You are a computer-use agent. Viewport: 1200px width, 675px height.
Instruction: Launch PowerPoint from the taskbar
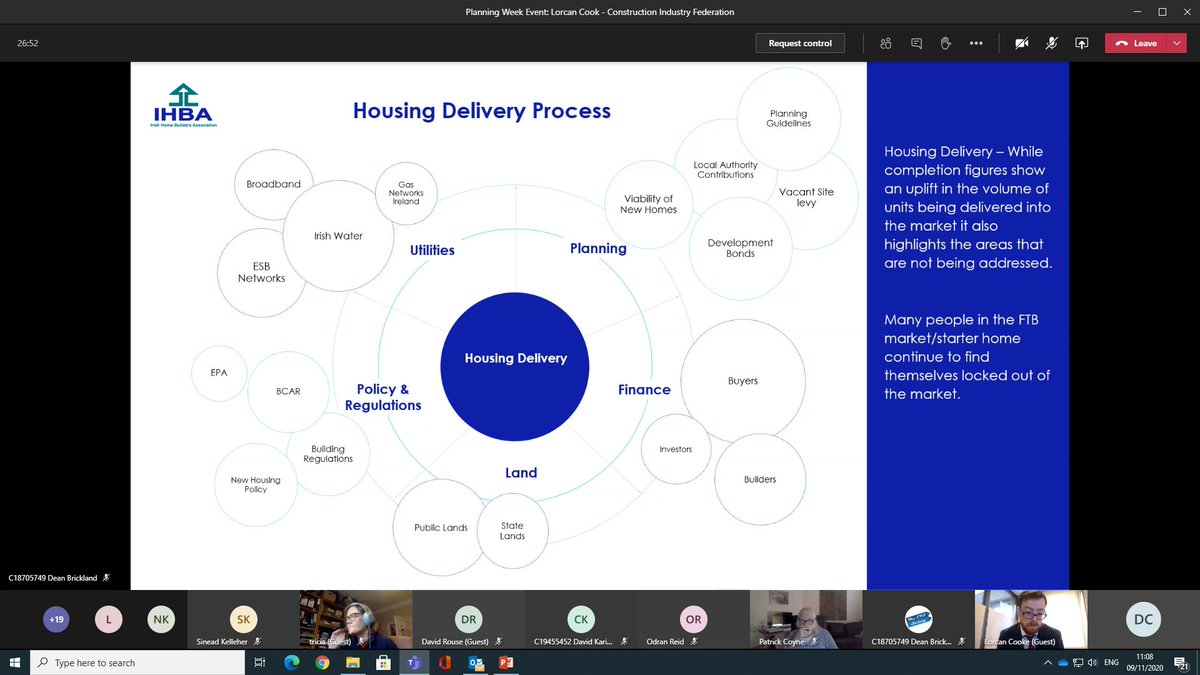click(x=506, y=662)
